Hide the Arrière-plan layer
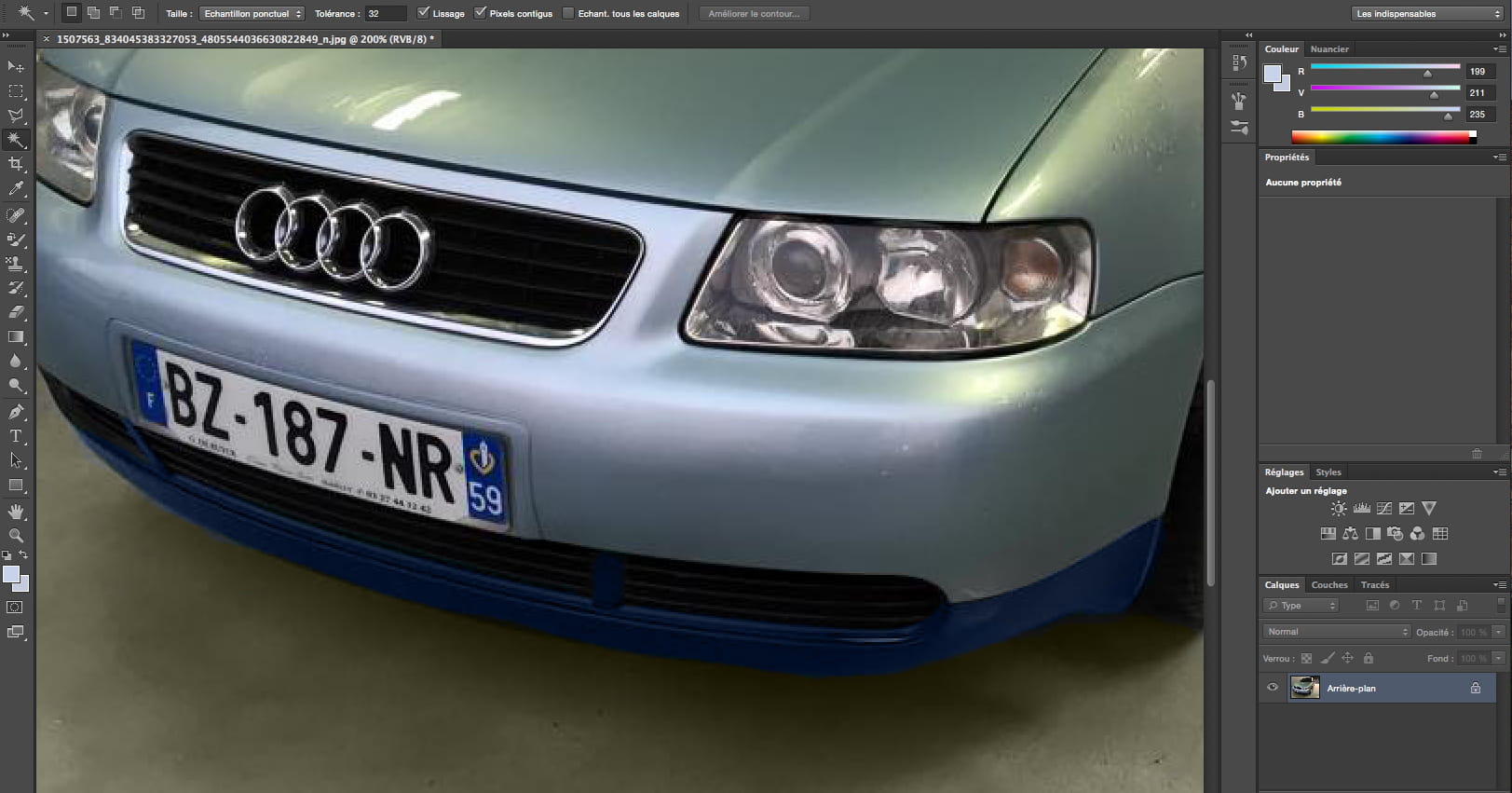Screen dimensions: 1512x793 pos(1273,688)
